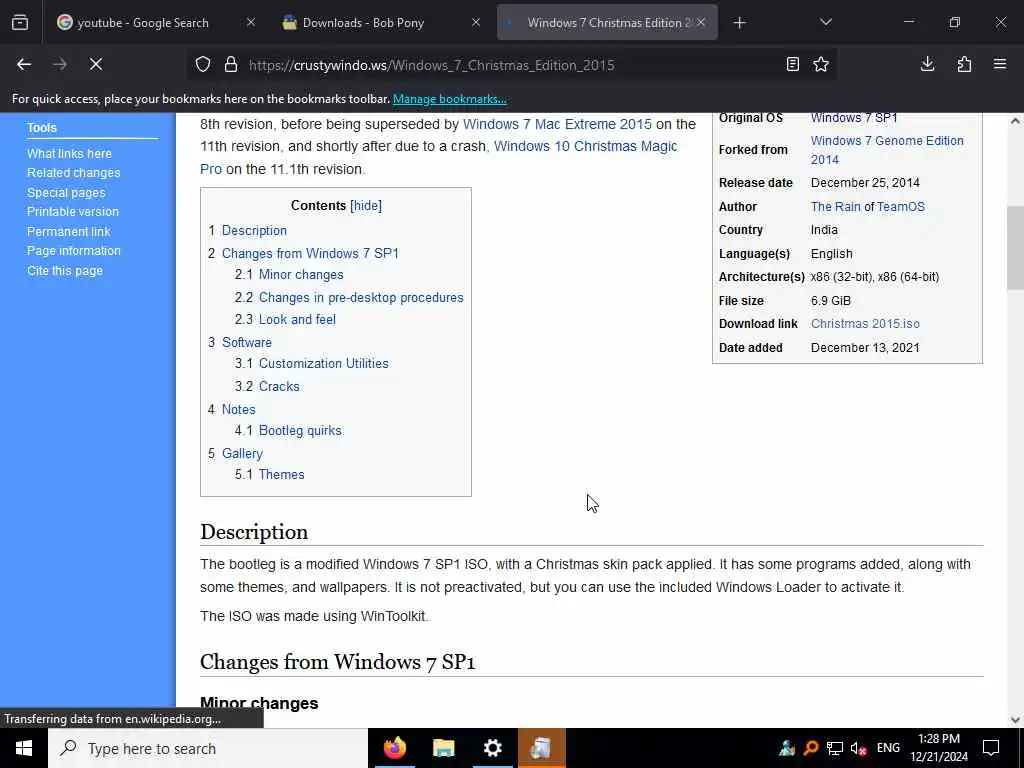The image size is (1024, 768).
Task: Hide the Contents table
Action: [x=366, y=206]
